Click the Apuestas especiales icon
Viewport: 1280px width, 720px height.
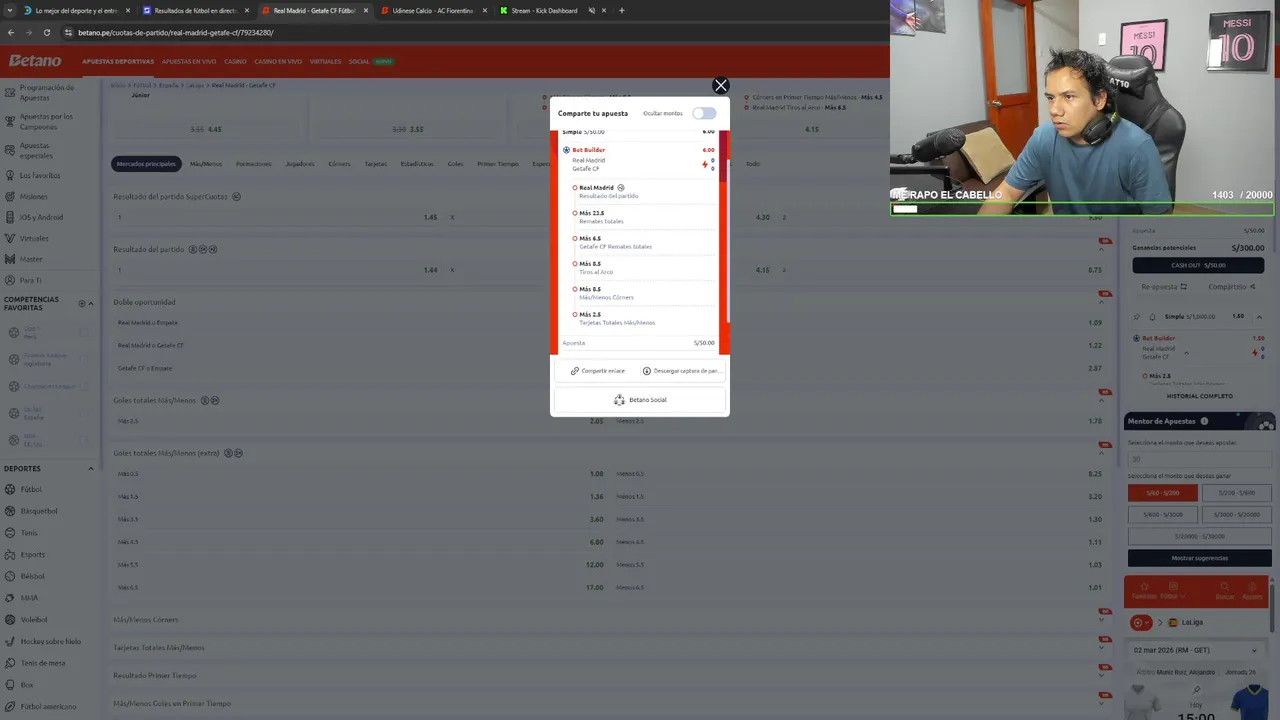coord(9,150)
